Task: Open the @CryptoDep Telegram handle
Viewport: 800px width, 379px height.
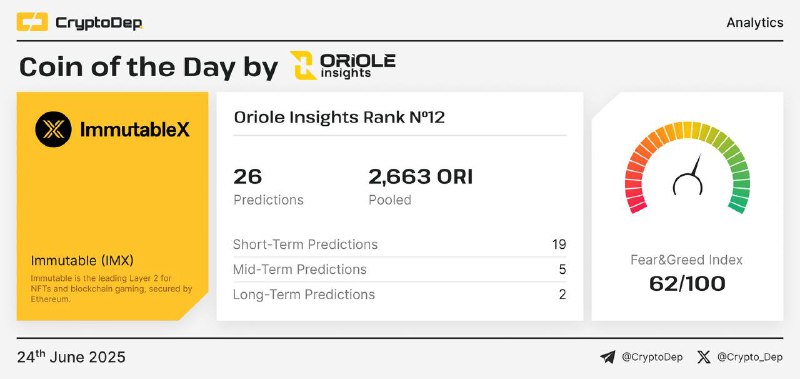Action: [x=652, y=358]
